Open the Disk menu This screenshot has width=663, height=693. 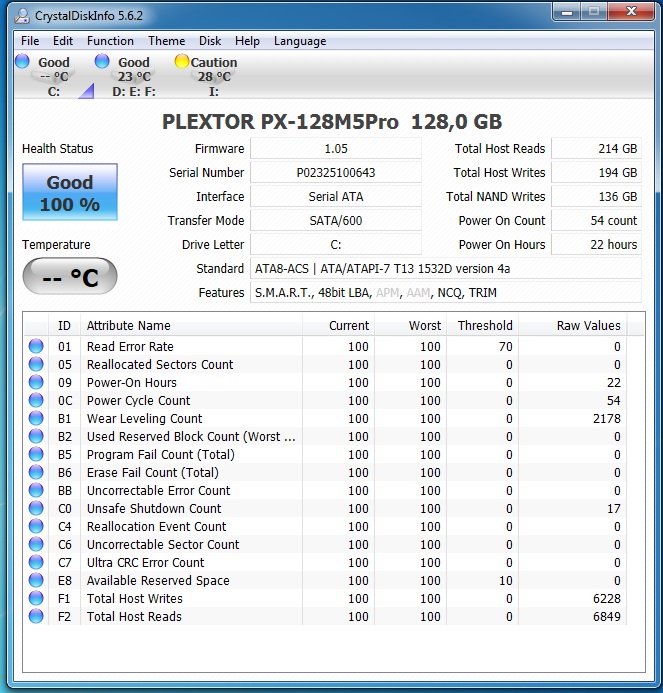tap(210, 41)
